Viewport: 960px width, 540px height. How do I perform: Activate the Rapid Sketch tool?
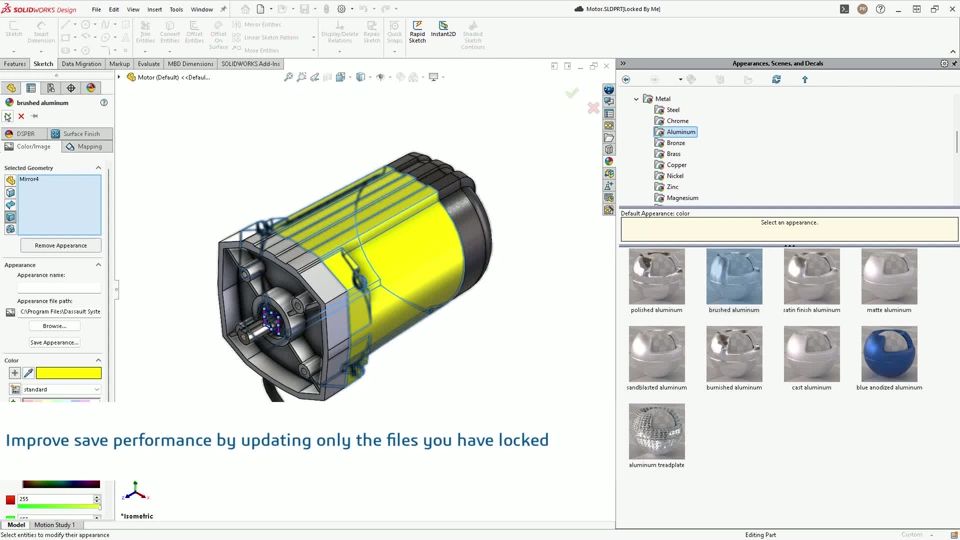click(417, 31)
